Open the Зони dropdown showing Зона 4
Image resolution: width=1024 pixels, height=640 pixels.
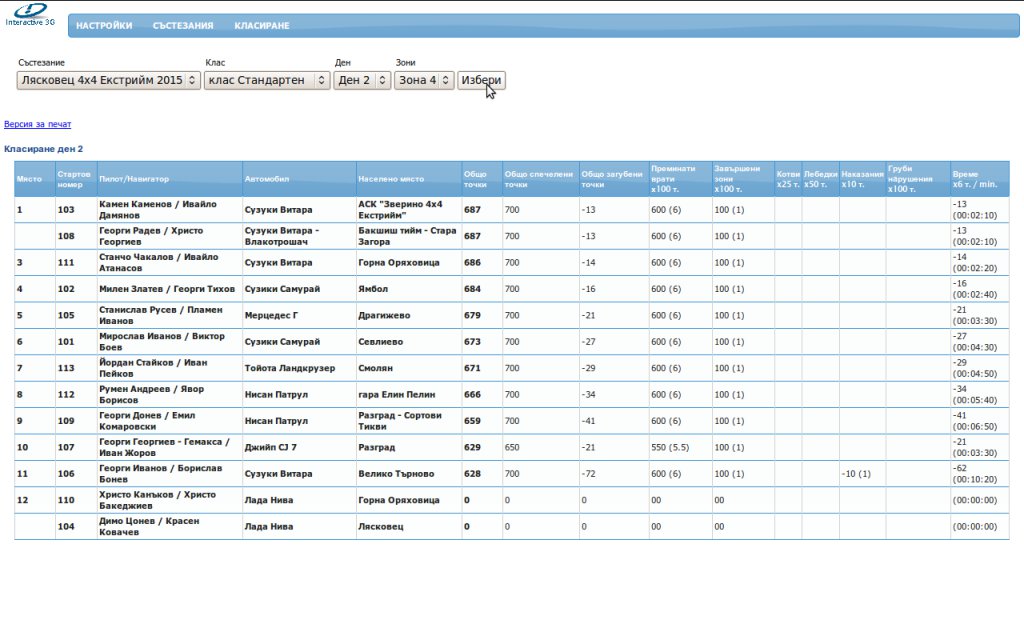(x=424, y=80)
